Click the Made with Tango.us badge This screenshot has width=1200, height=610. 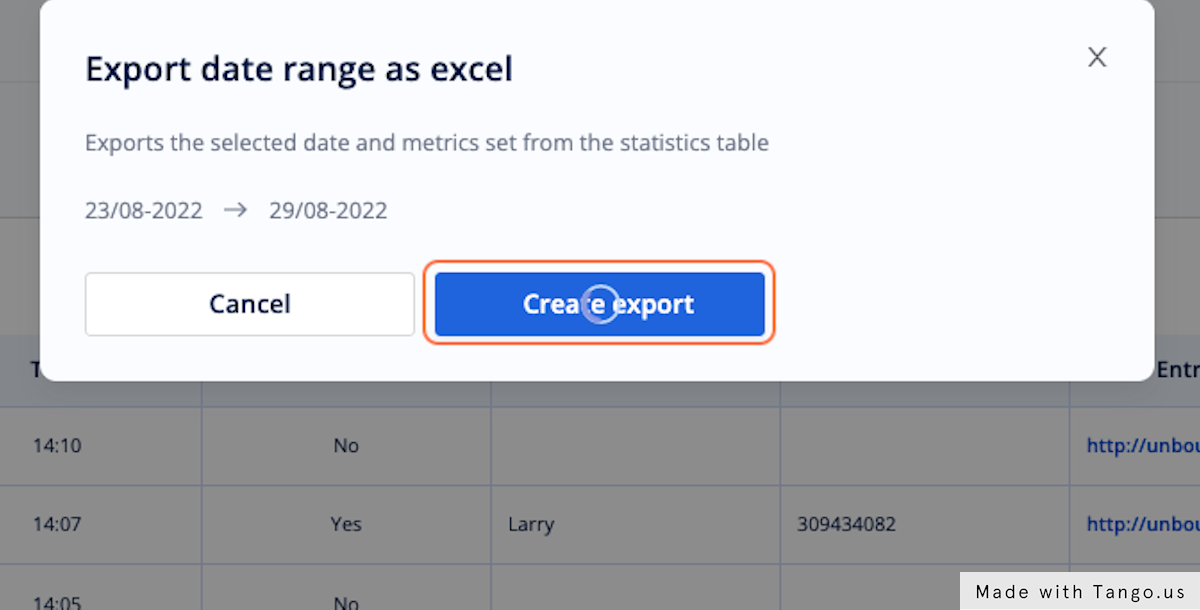(1079, 591)
